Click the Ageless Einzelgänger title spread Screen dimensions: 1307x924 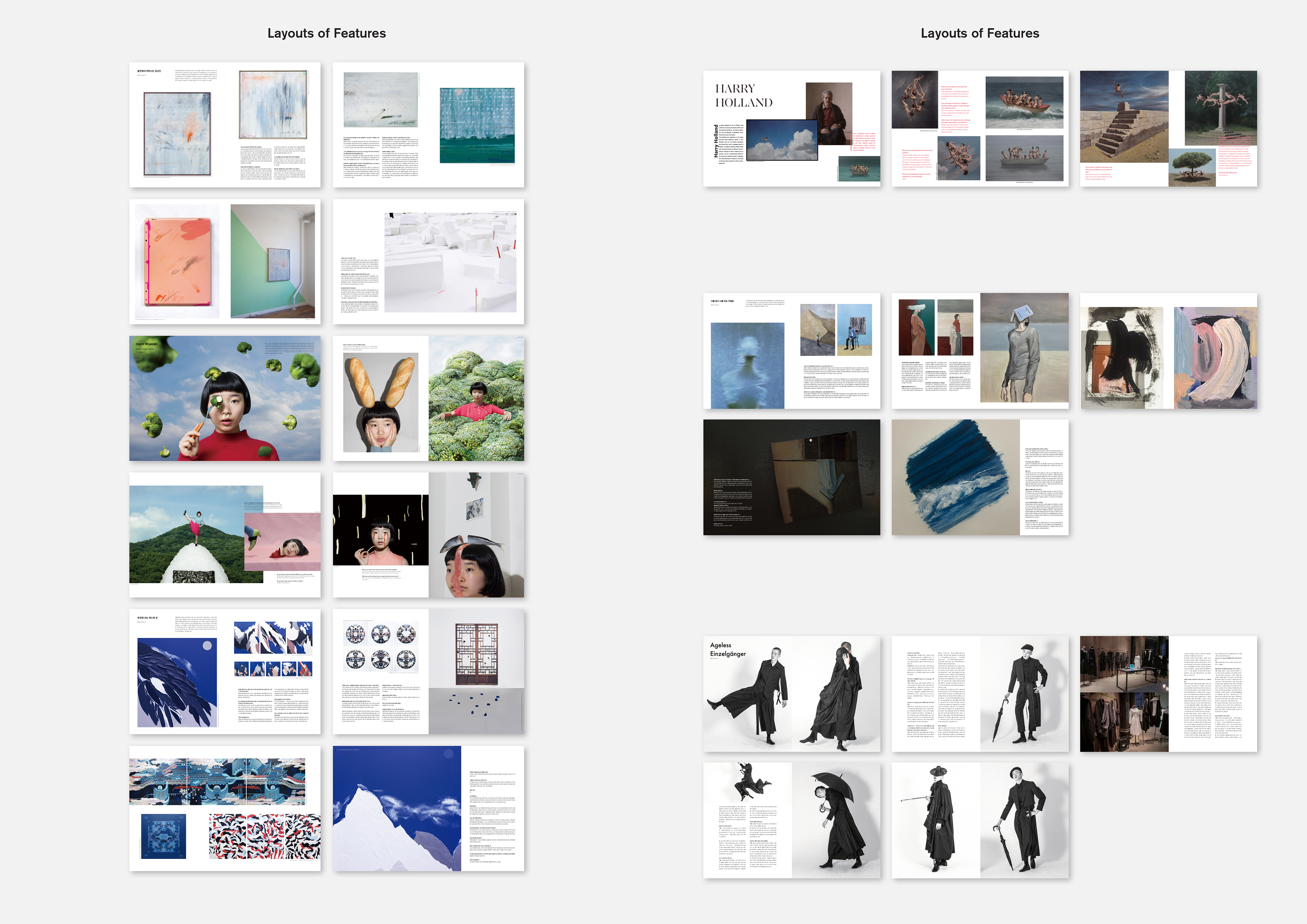(791, 694)
